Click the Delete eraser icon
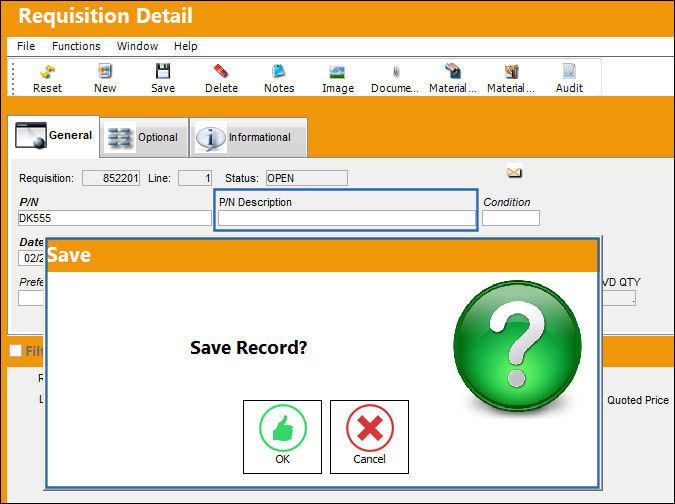Screen dimensions: 675x504 pyautogui.click(x=221, y=78)
